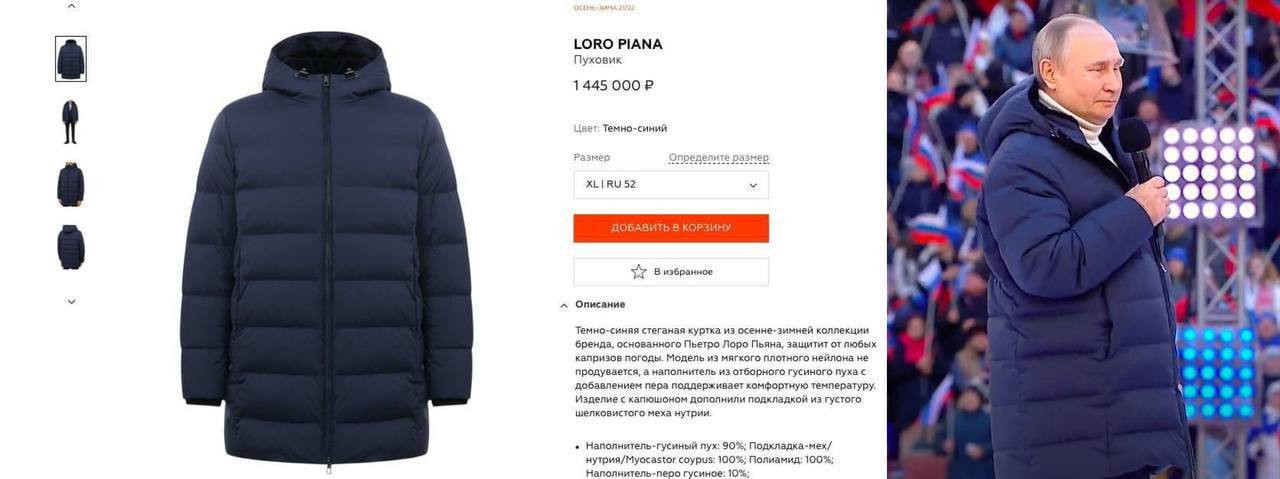
Task: Select the fourth back-view jacket thumbnail
Action: (70, 247)
